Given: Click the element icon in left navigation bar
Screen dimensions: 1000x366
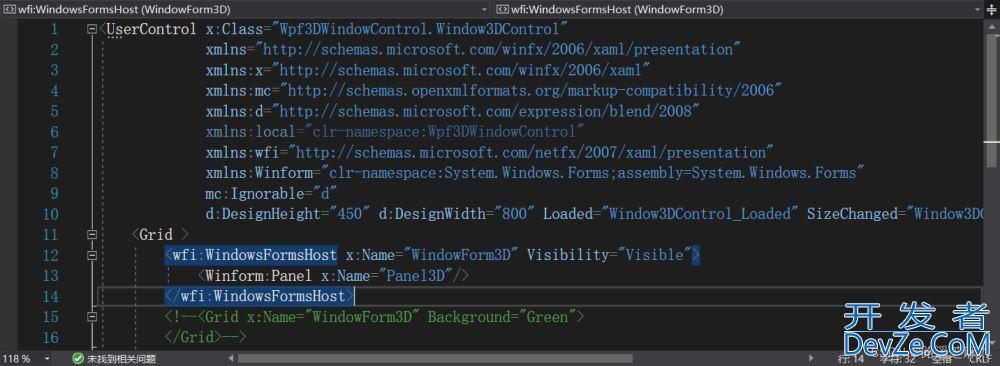Looking at the screenshot, I should tap(10, 10).
